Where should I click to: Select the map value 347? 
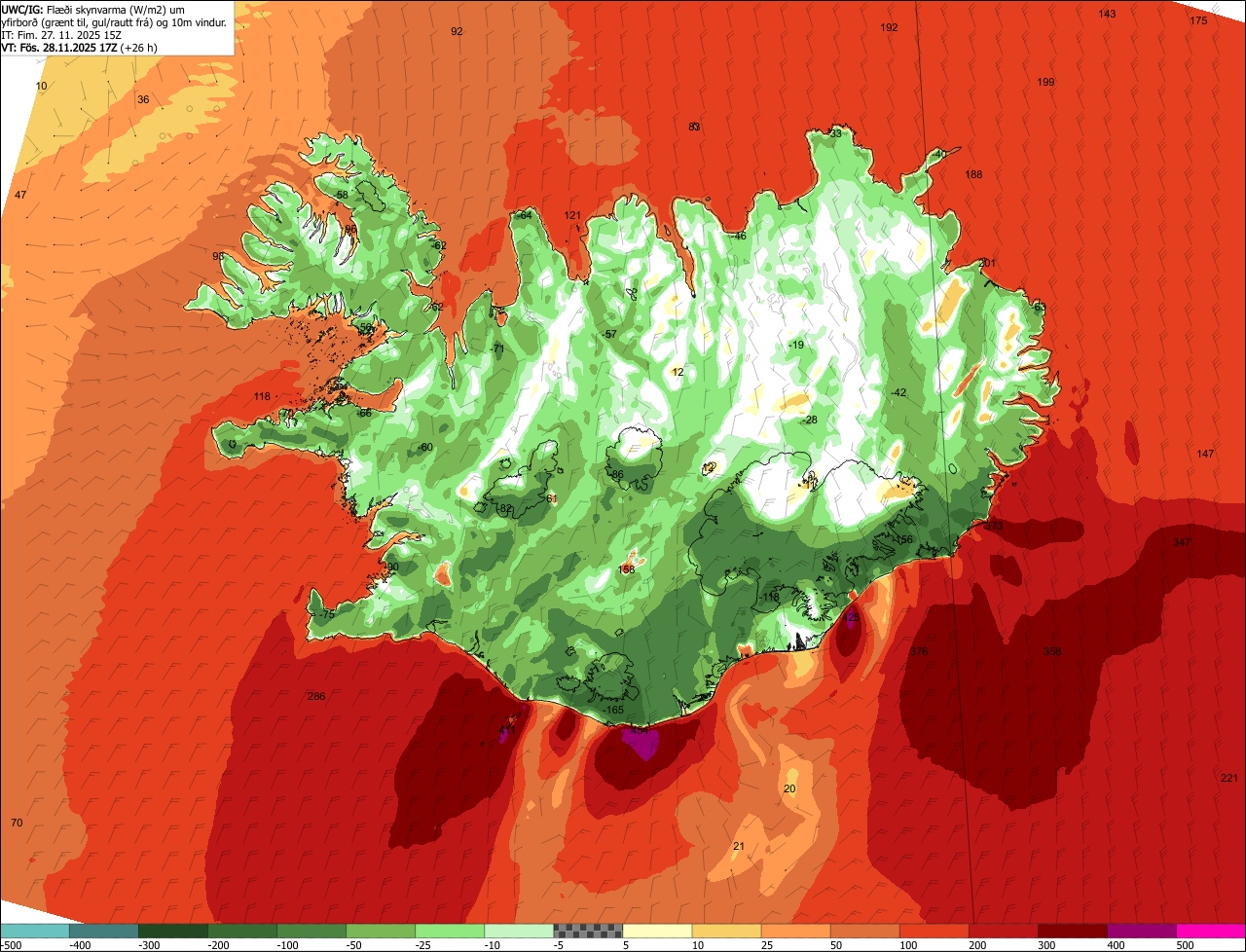click(1182, 542)
